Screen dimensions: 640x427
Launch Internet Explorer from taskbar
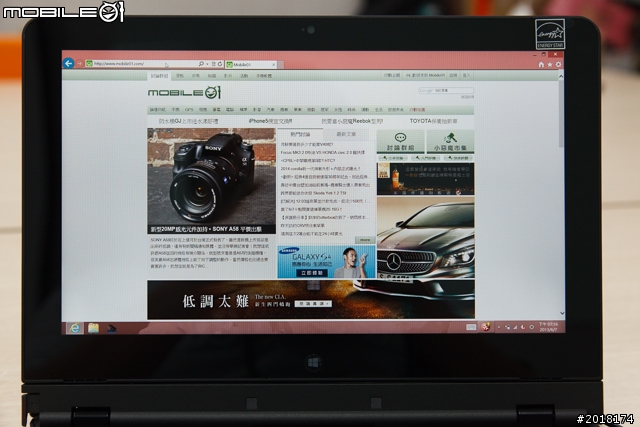(x=75, y=328)
